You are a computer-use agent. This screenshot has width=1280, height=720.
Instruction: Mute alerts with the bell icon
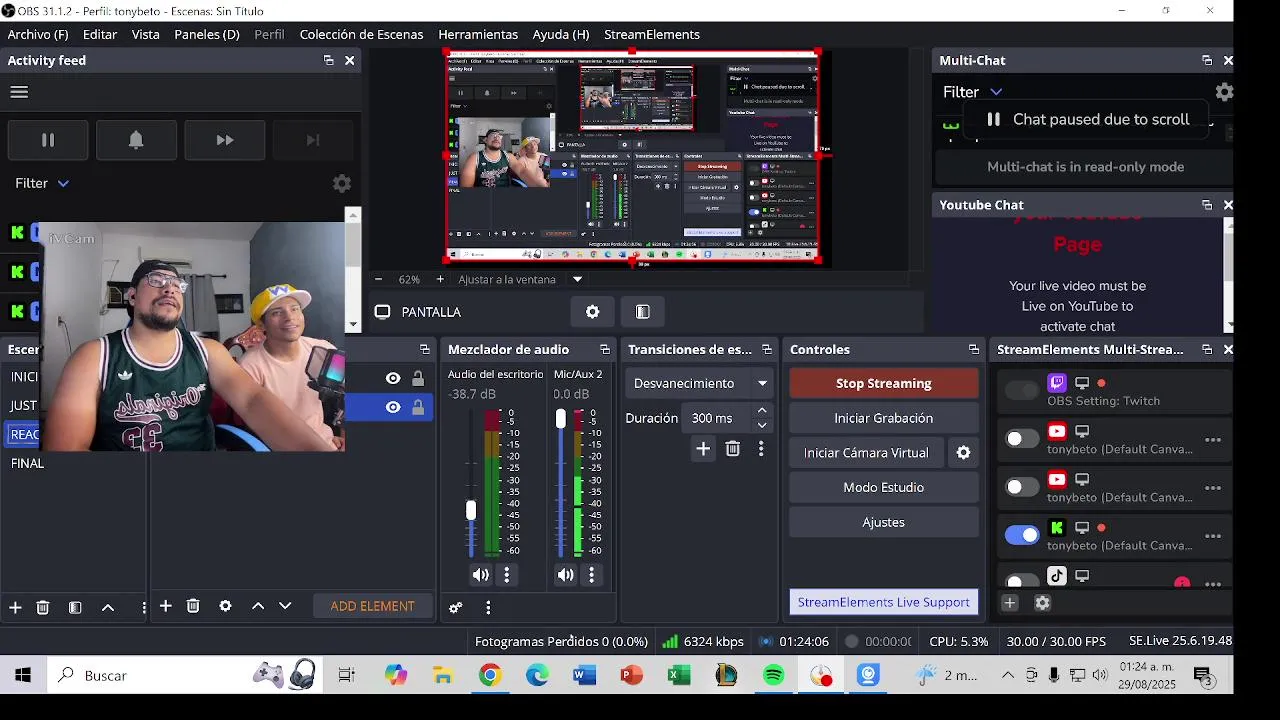click(x=136, y=141)
